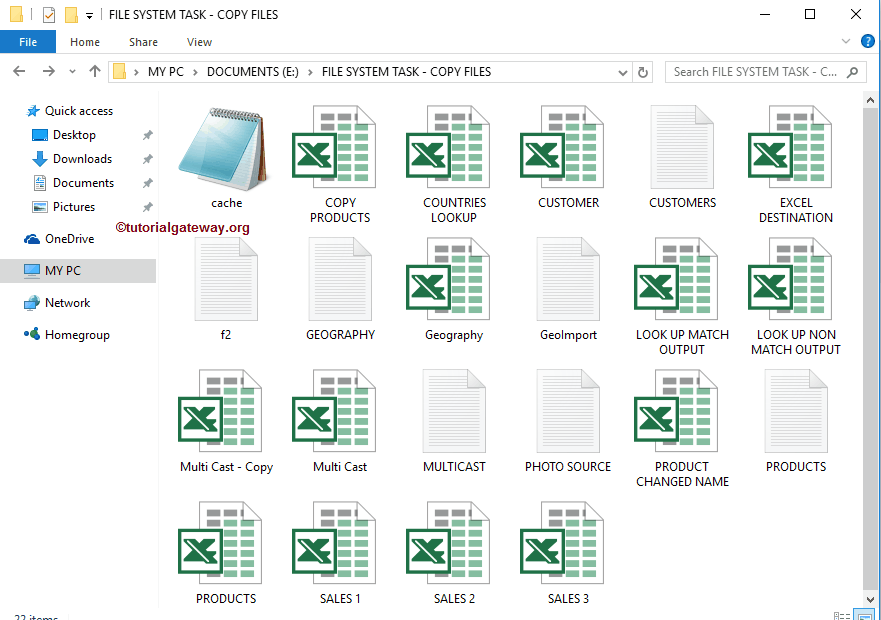Go up one folder level
The image size is (881, 620).
(x=95, y=71)
